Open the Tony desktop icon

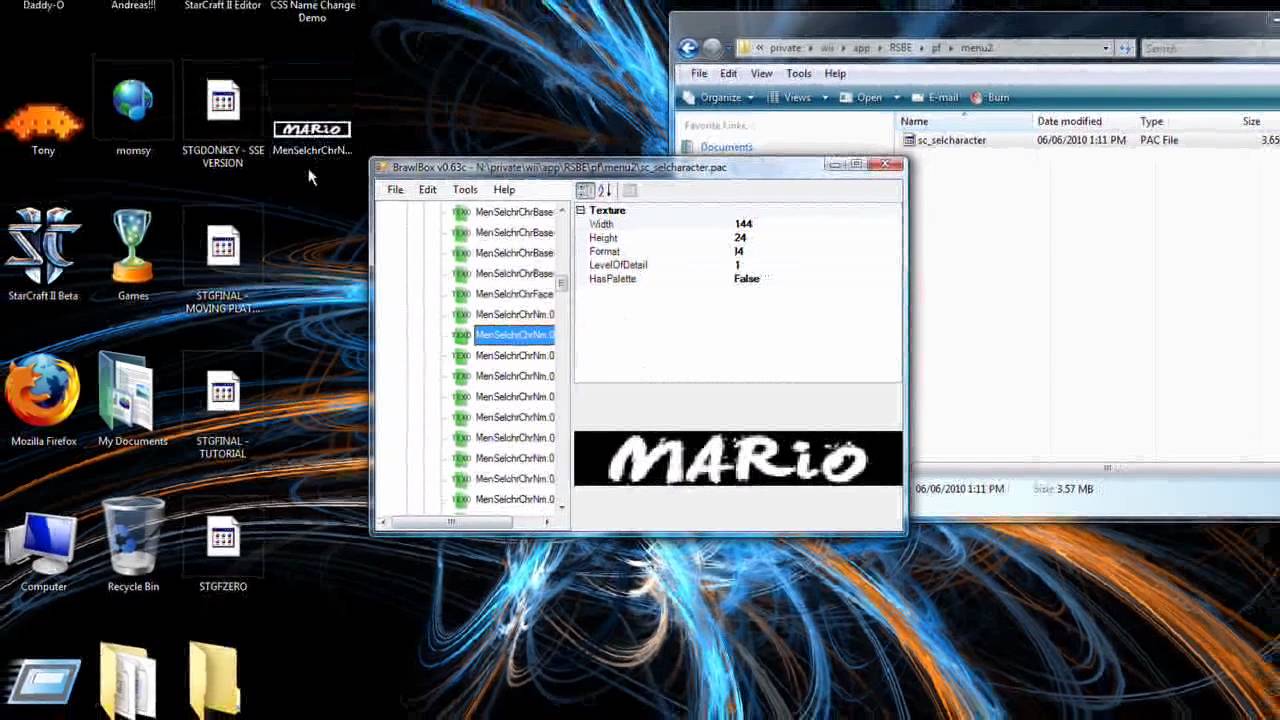pos(43,125)
